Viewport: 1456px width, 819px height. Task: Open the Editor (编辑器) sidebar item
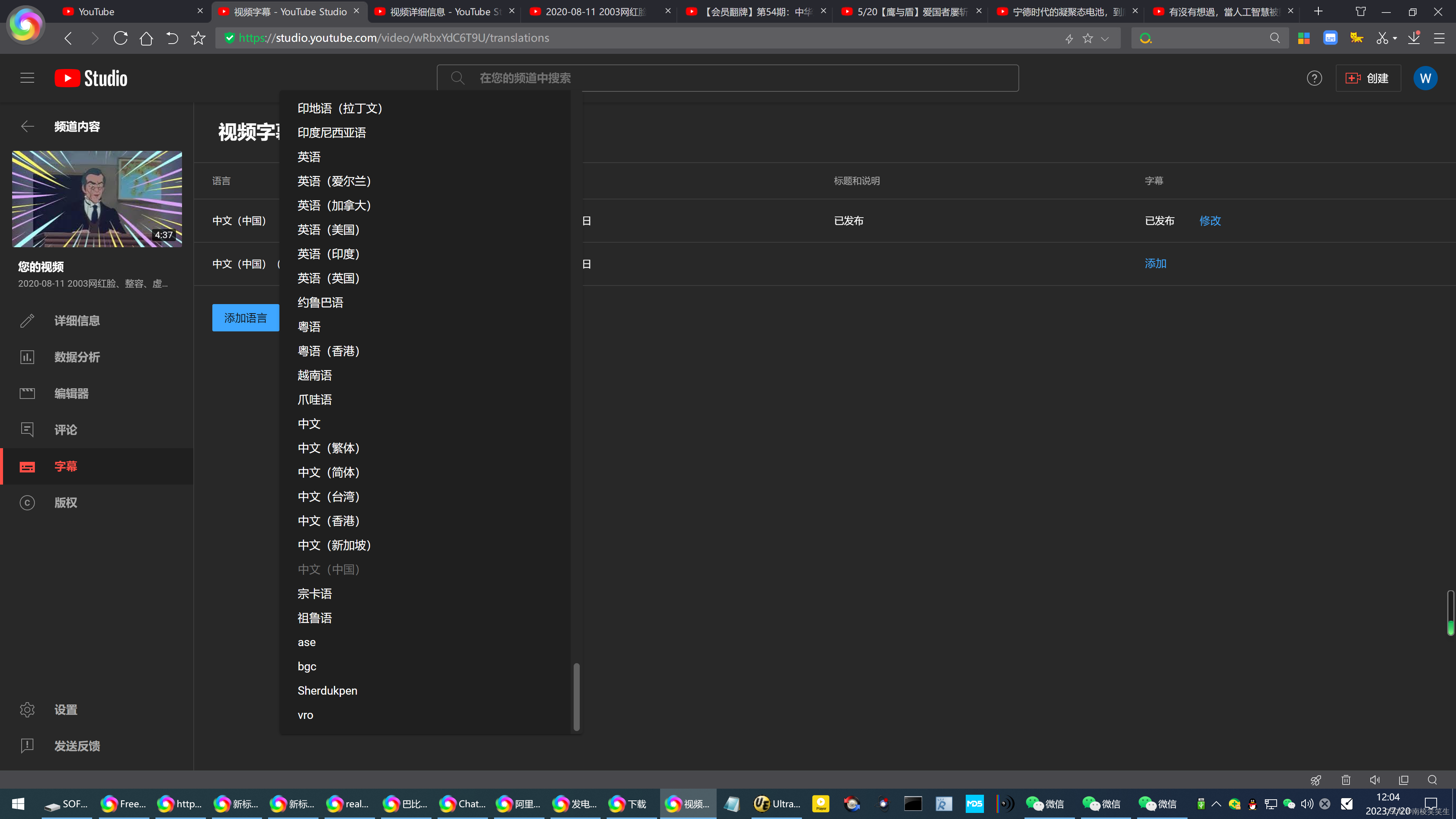click(x=71, y=394)
